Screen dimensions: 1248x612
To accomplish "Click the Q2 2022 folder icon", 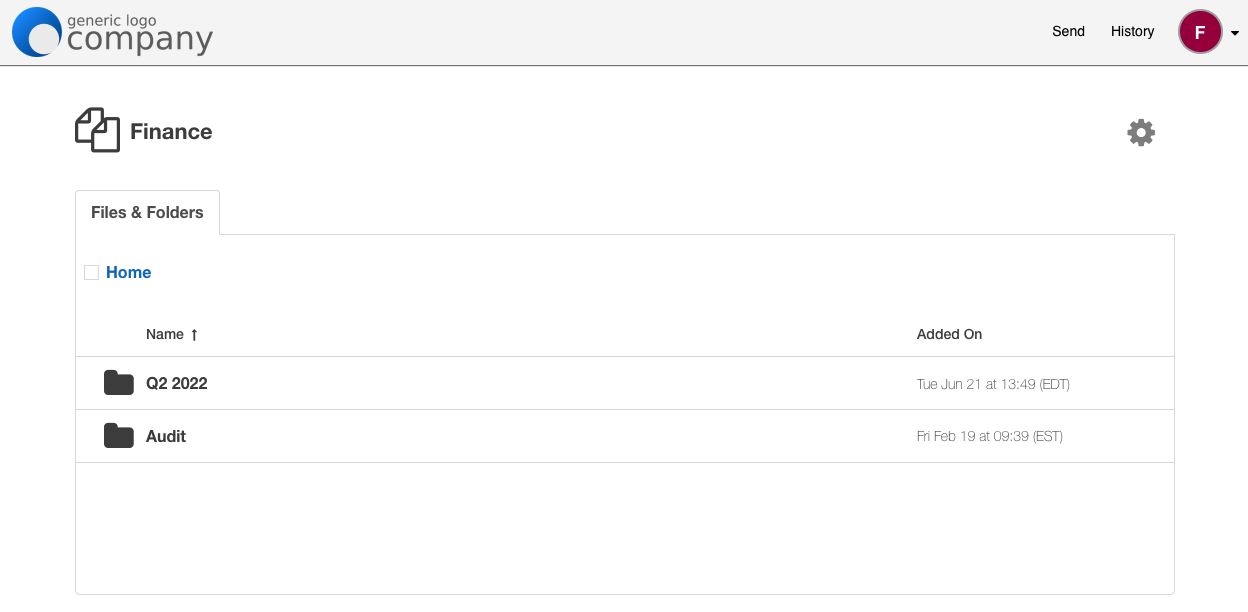I will click(119, 383).
